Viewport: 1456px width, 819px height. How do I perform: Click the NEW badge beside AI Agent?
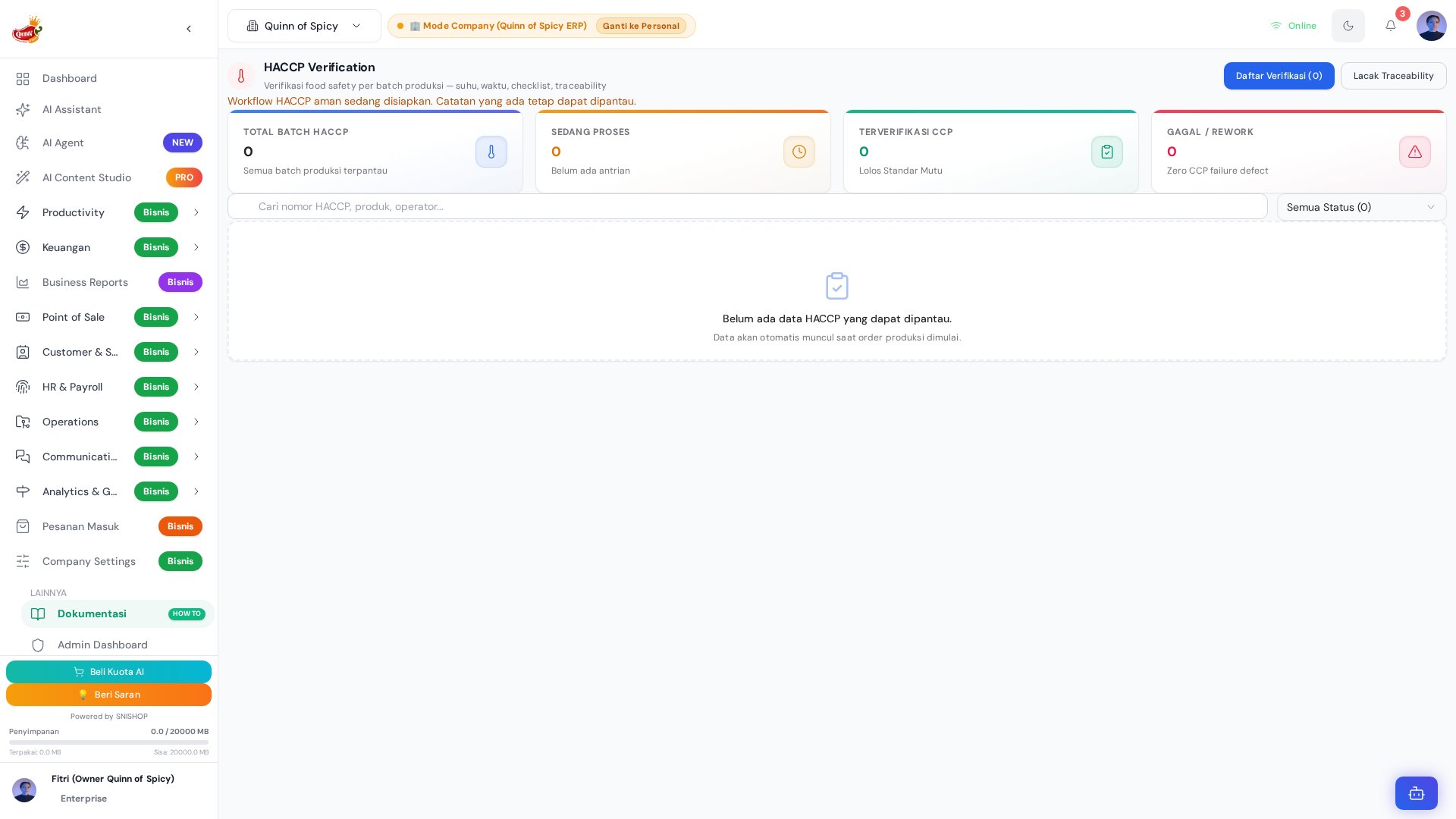pyautogui.click(x=183, y=143)
